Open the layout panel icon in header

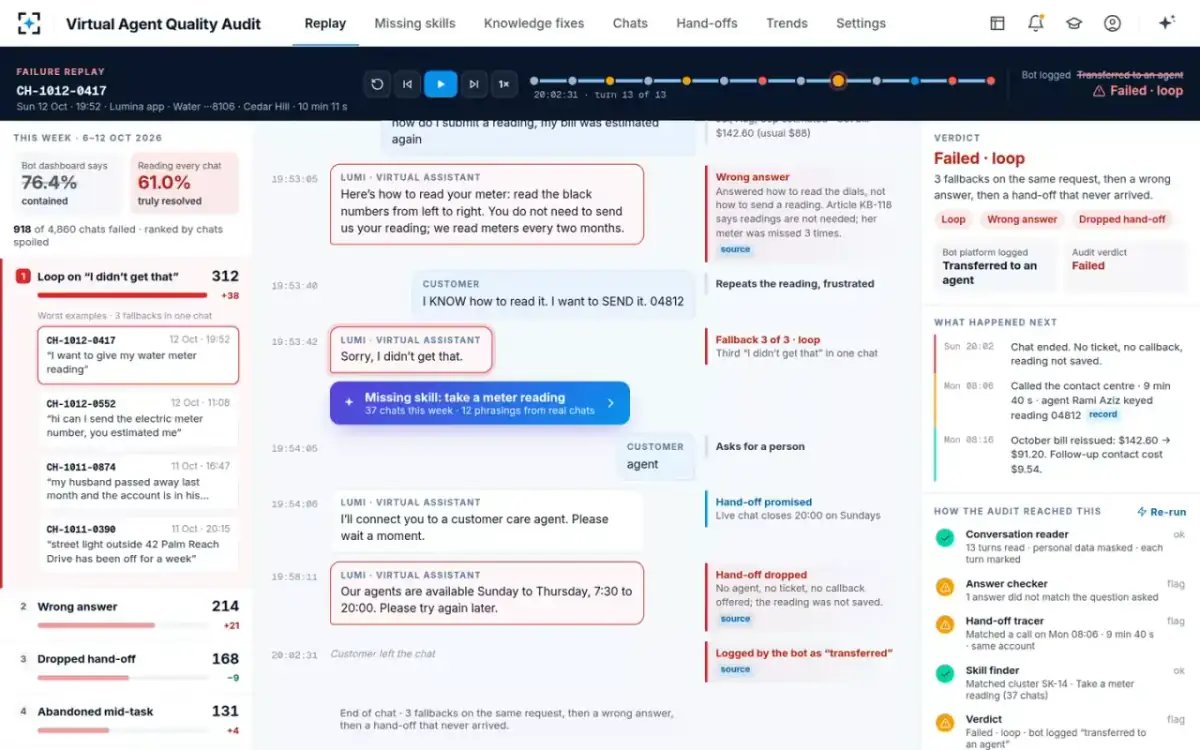click(997, 23)
